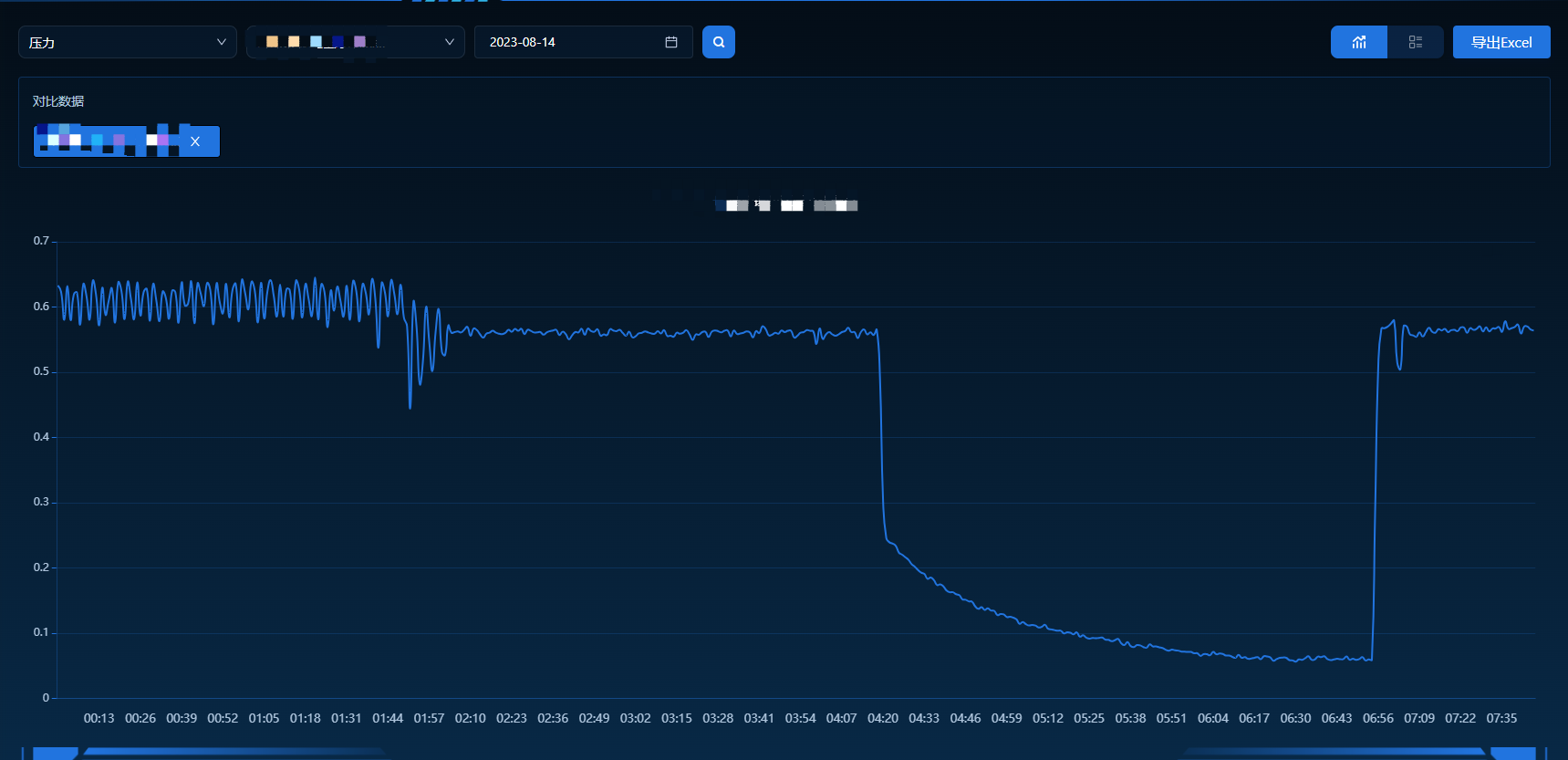Click the blue search magnifier button
Image resolution: width=1568 pixels, height=760 pixels.
[719, 42]
